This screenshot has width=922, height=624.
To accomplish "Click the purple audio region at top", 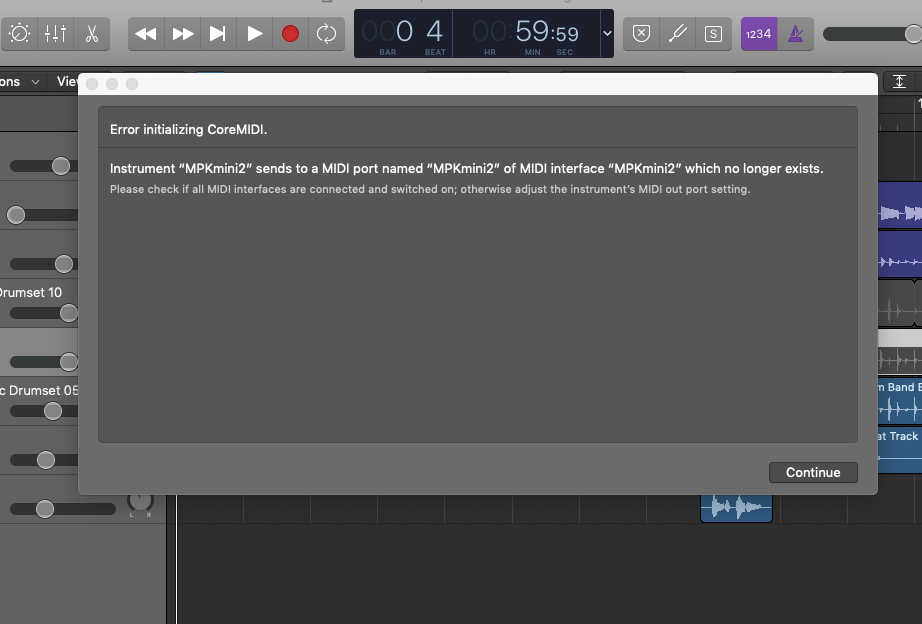I will [x=900, y=204].
